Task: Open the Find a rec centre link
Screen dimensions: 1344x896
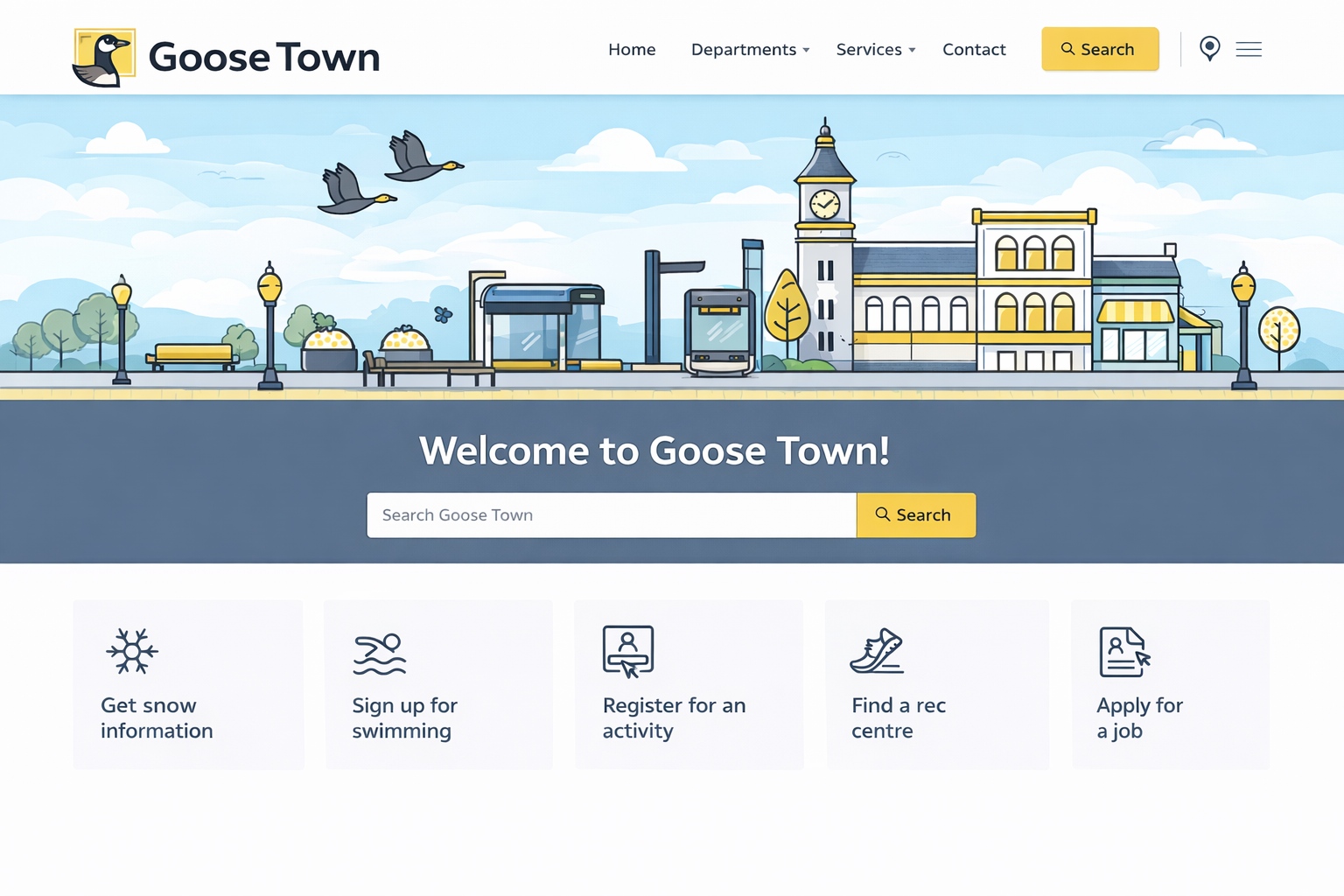Action: click(x=899, y=718)
